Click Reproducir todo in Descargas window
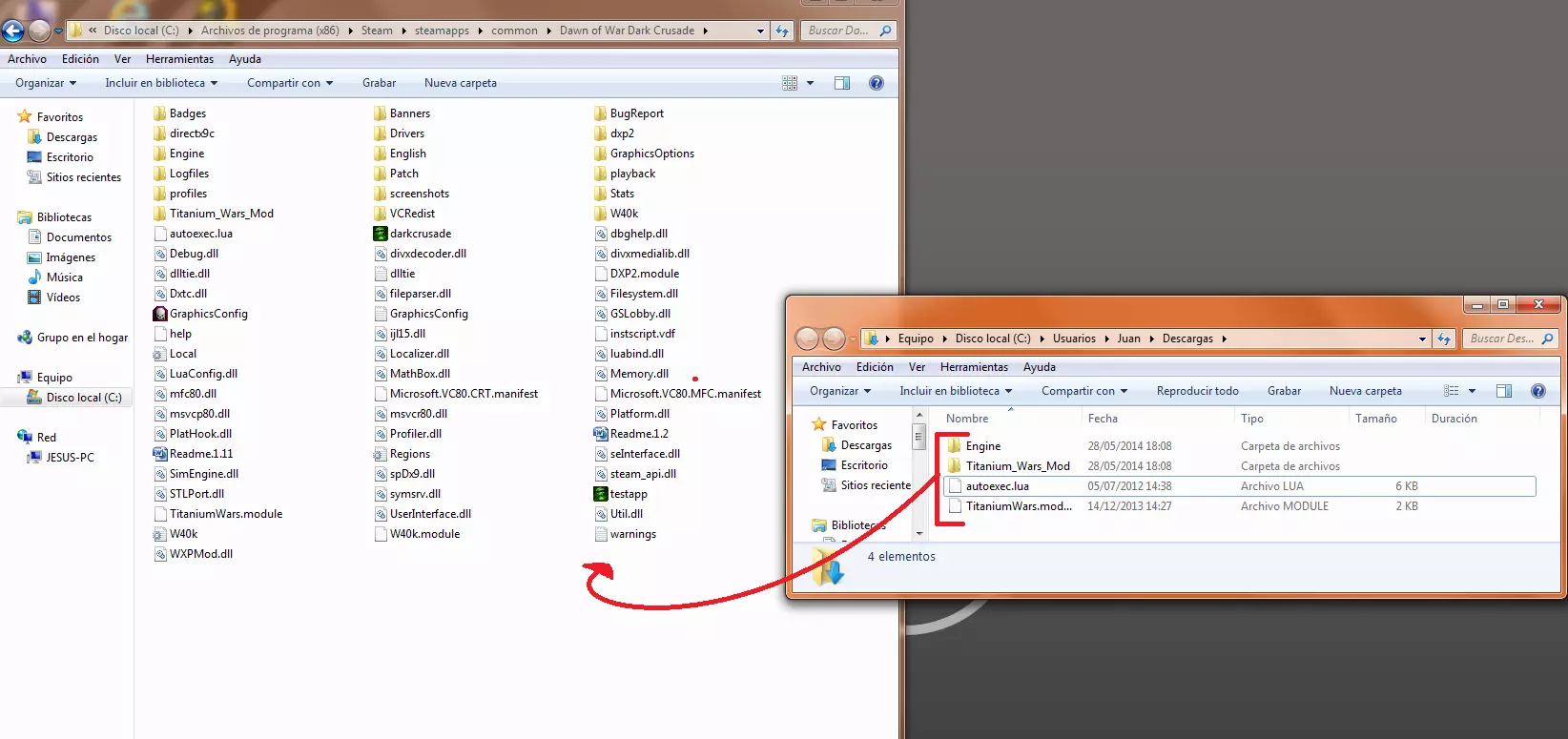The height and width of the screenshot is (739, 1568). [1197, 391]
